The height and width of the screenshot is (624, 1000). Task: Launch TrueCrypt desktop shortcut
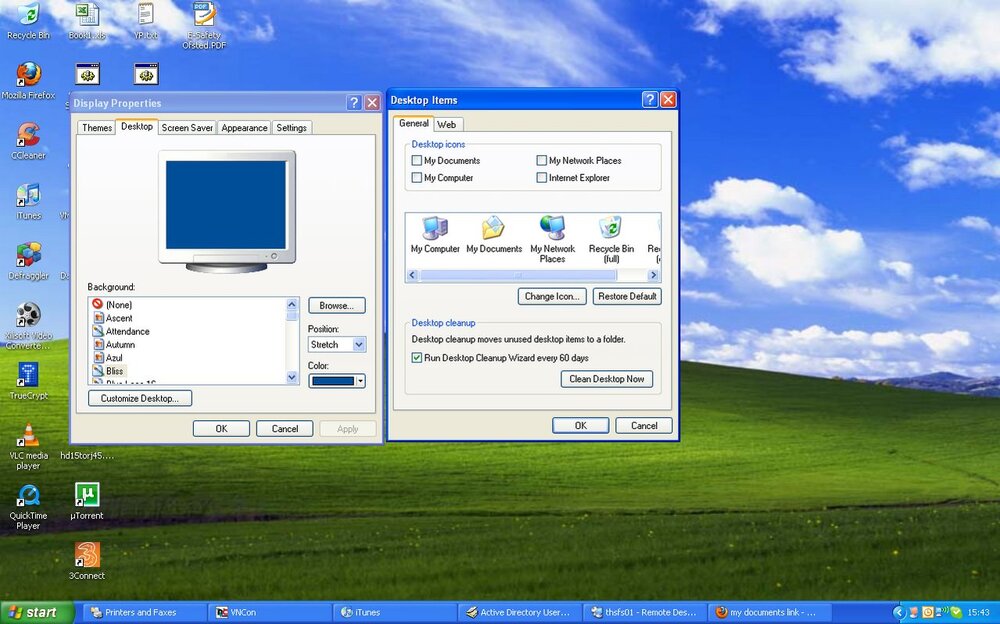(x=28, y=381)
